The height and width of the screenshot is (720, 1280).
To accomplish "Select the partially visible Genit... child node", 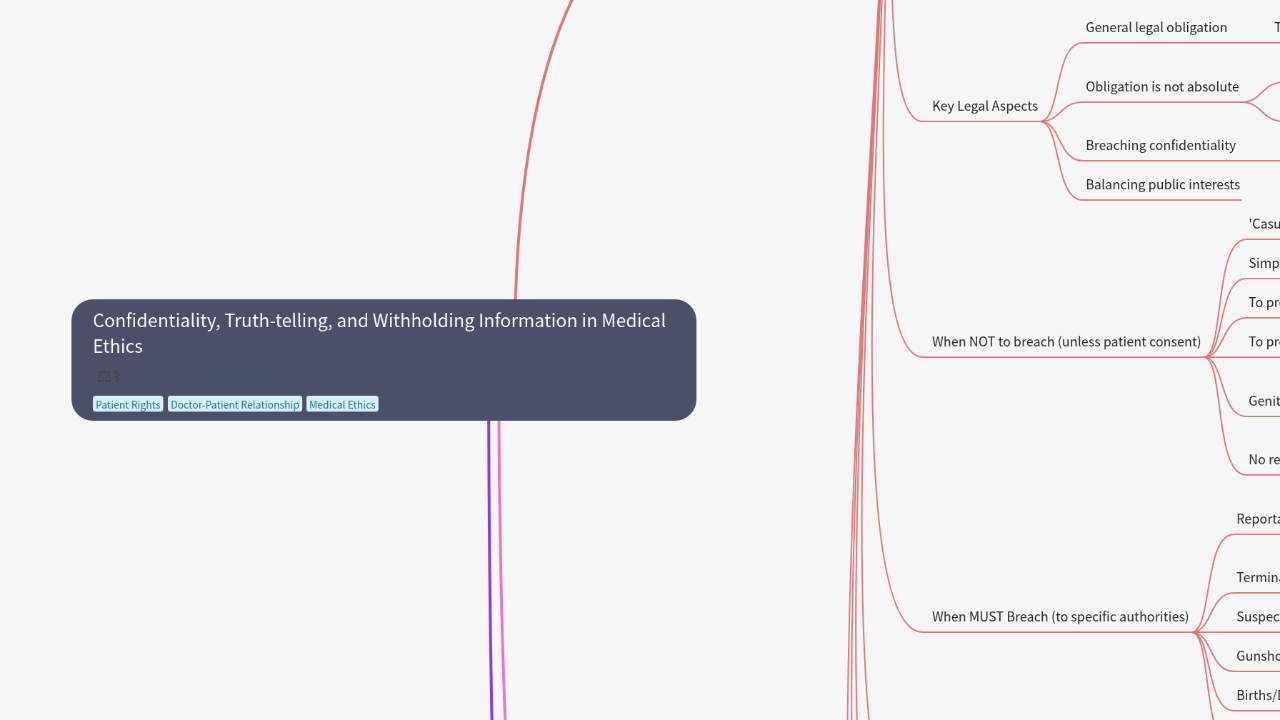I will pyautogui.click(x=1263, y=401).
